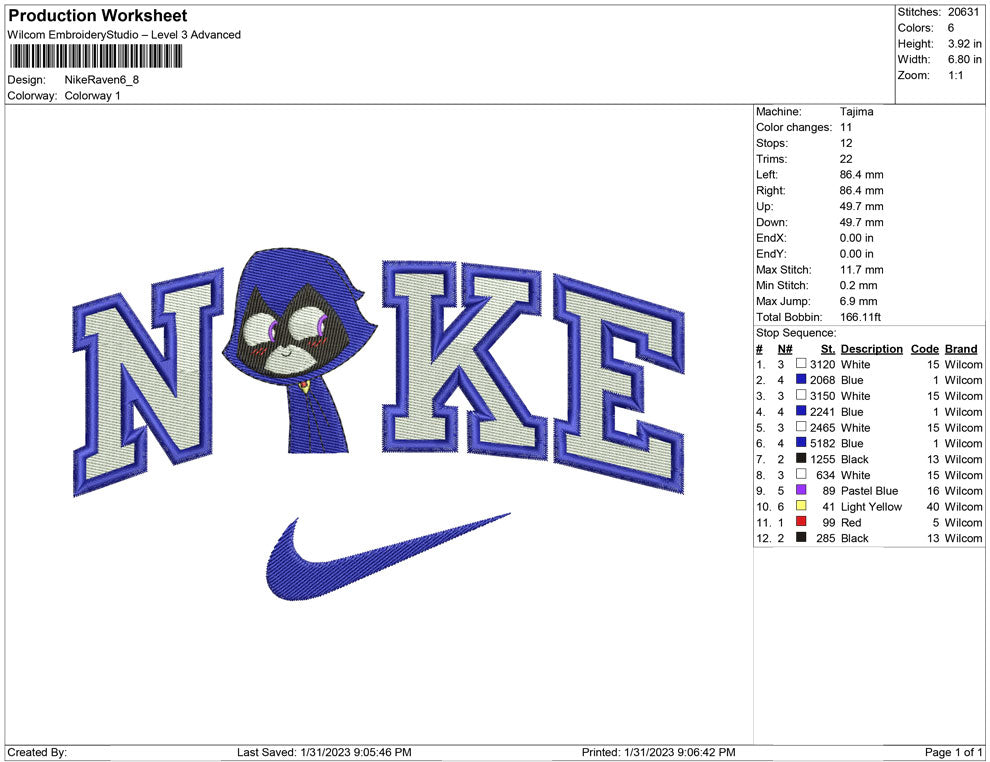Click the barcode under the worksheet title

(95, 56)
